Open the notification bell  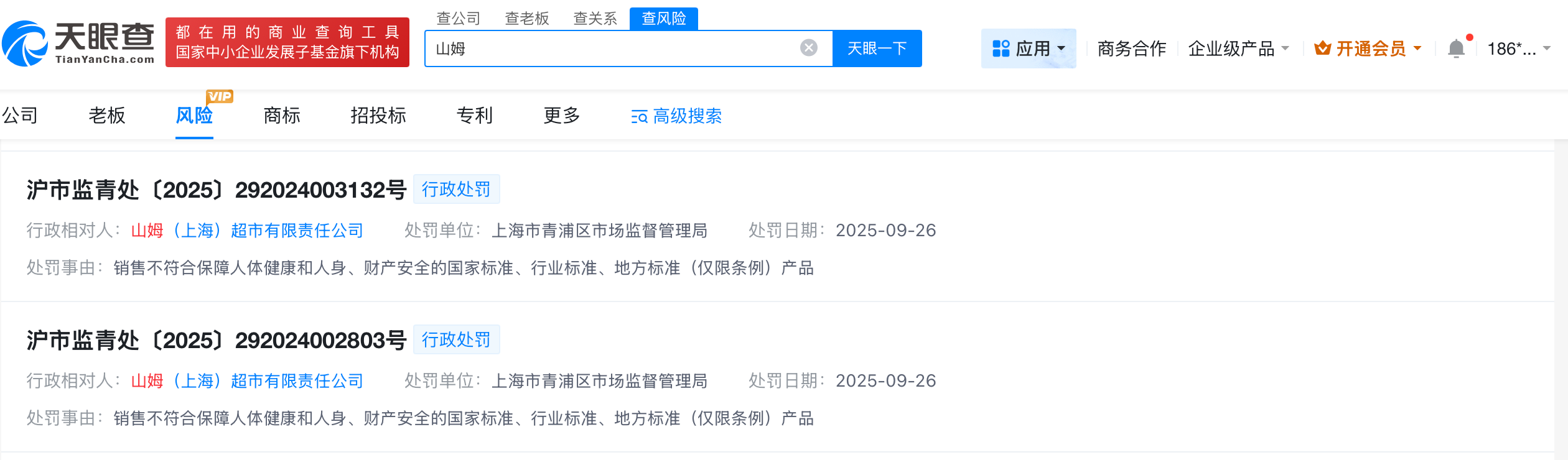[x=1456, y=48]
